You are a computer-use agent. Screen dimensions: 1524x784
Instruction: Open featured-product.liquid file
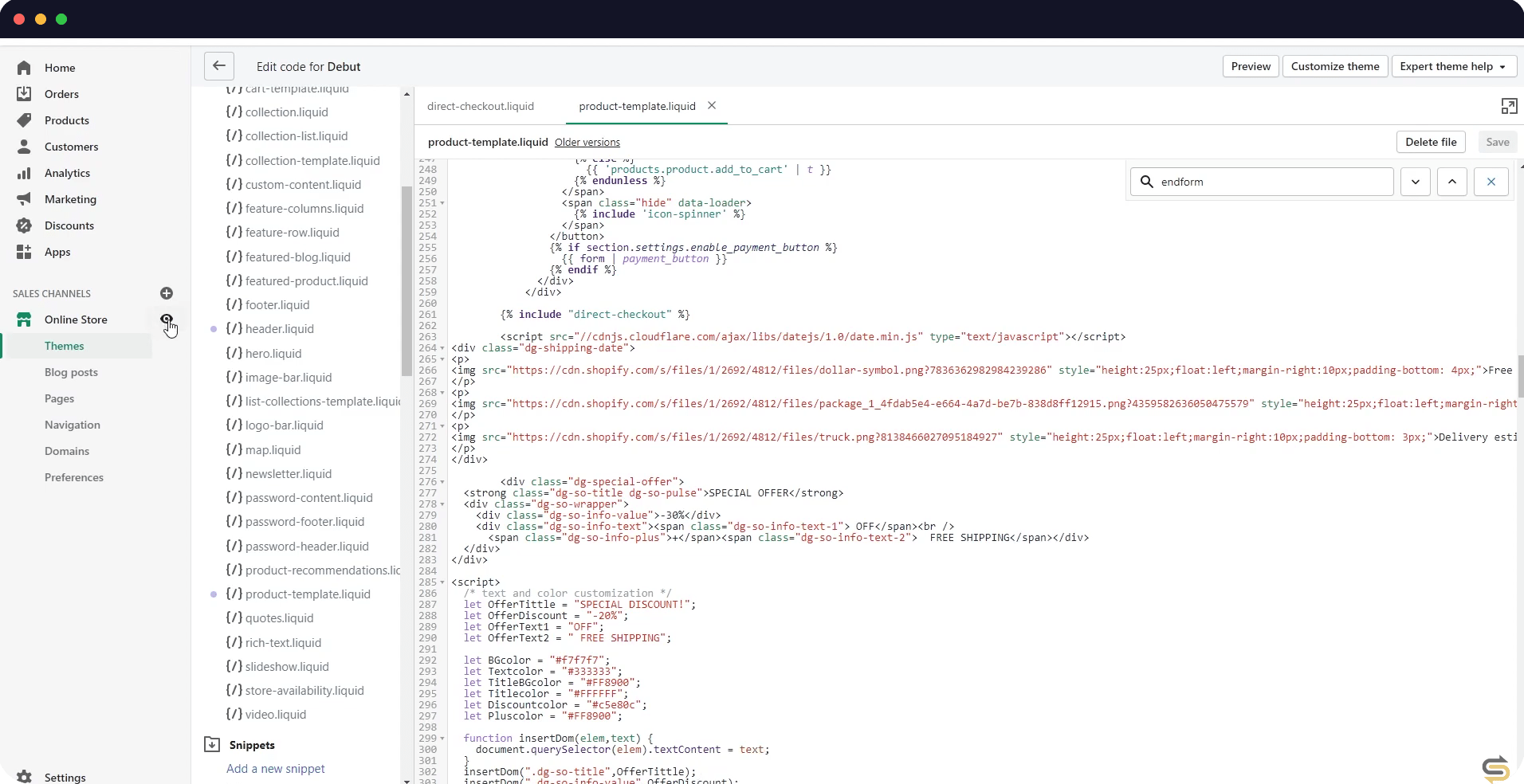click(x=307, y=281)
